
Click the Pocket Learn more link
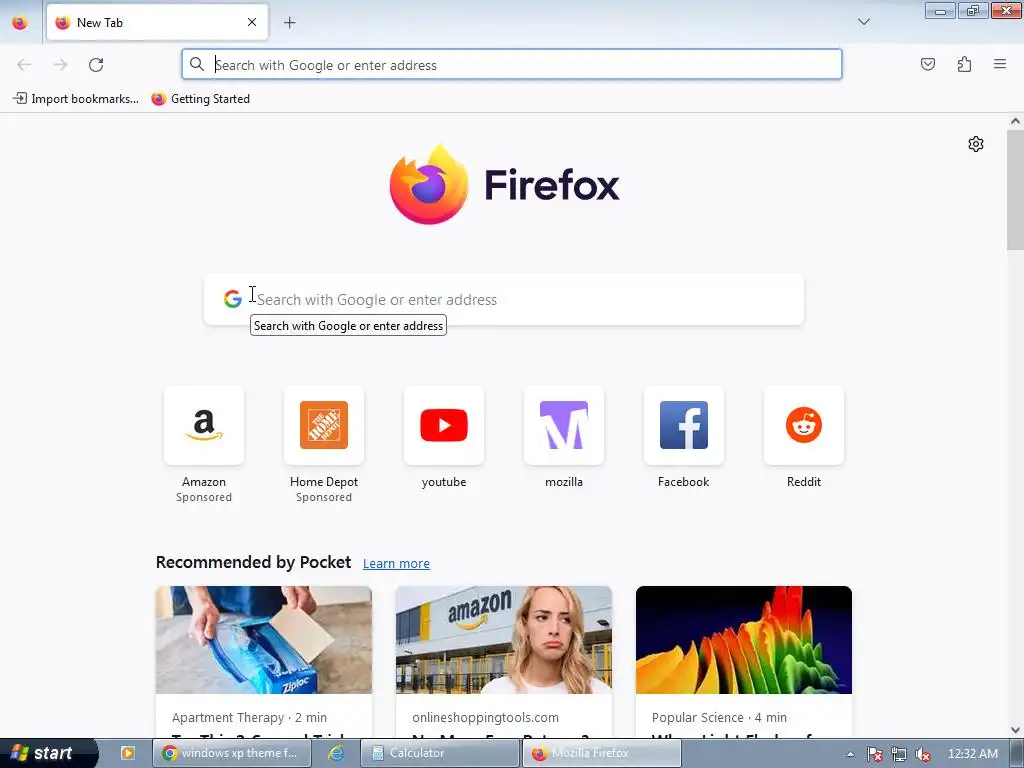[x=396, y=563]
